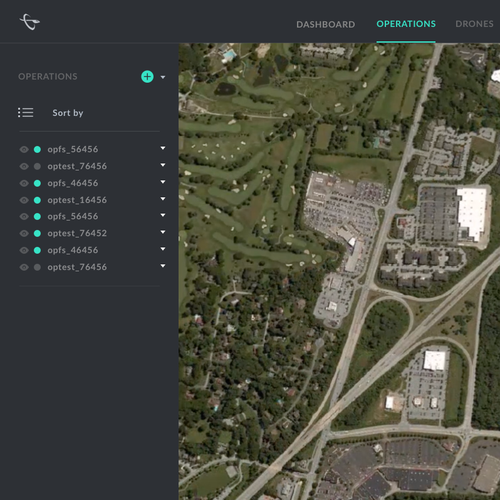The width and height of the screenshot is (500, 500).
Task: Expand the last optest_76456 arrow
Action: (x=163, y=266)
